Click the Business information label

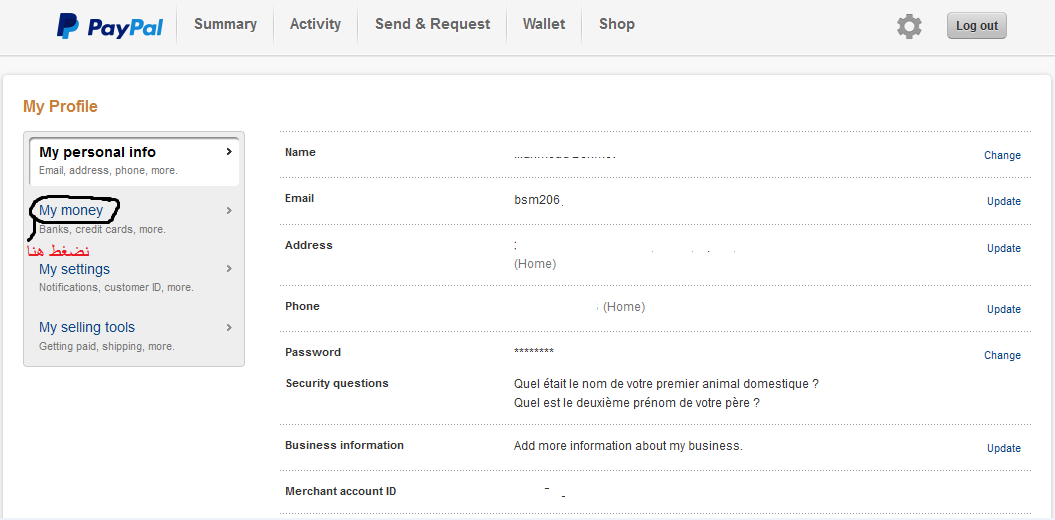344,445
